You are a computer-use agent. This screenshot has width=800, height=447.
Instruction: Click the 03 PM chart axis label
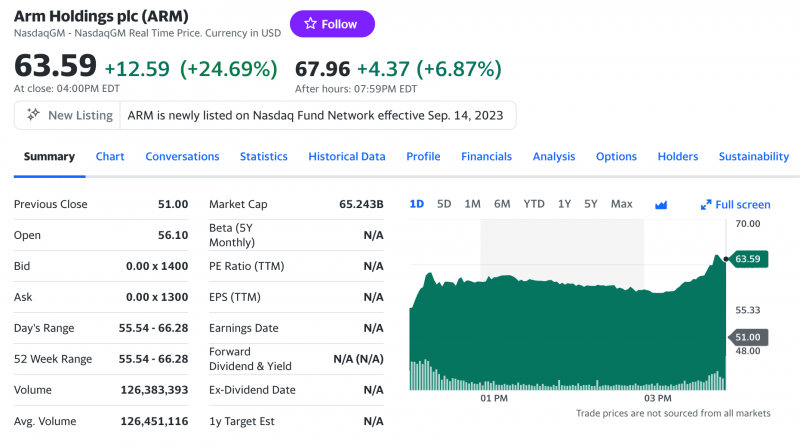[658, 399]
